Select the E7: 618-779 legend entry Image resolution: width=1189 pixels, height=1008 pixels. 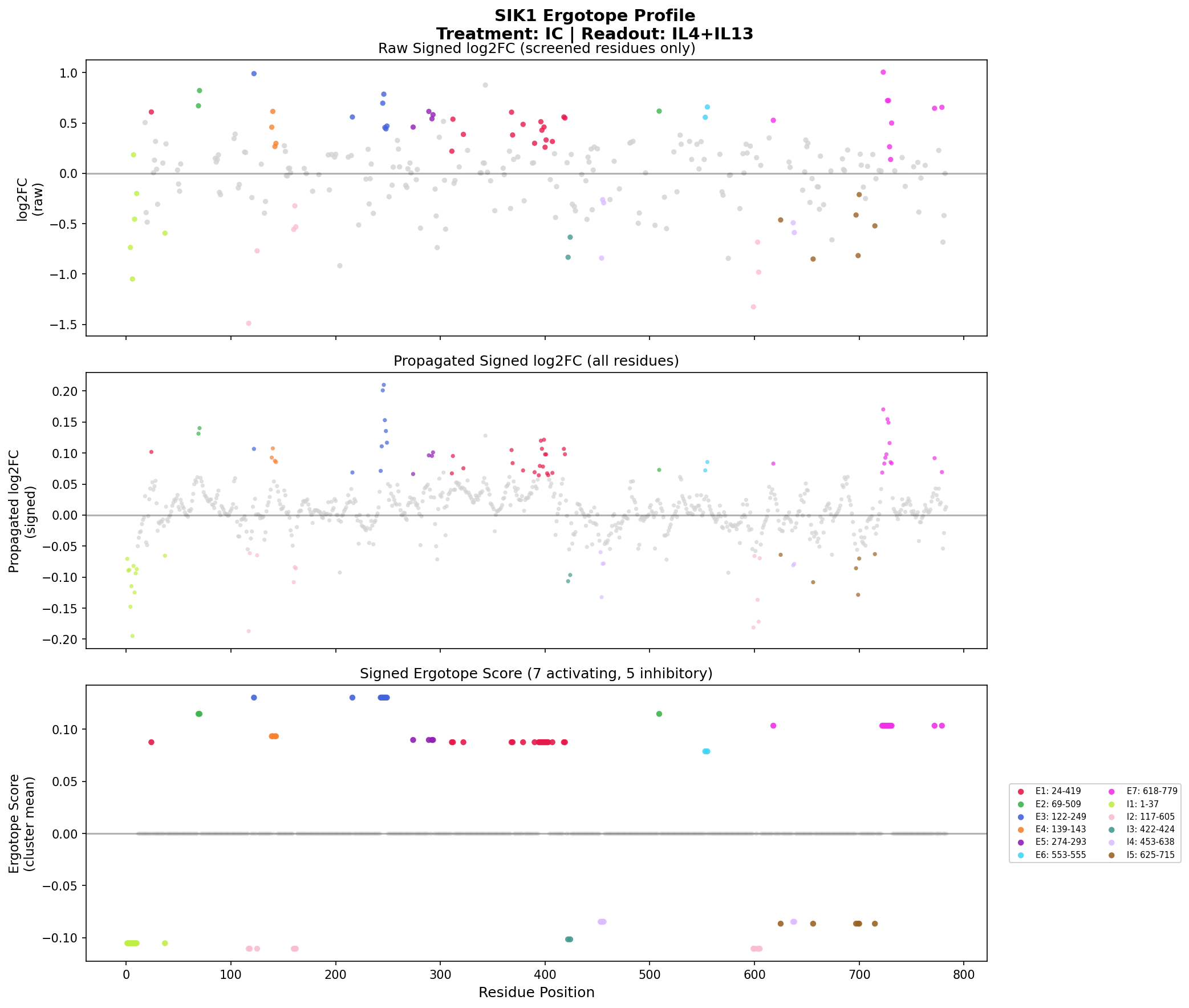click(x=1151, y=791)
